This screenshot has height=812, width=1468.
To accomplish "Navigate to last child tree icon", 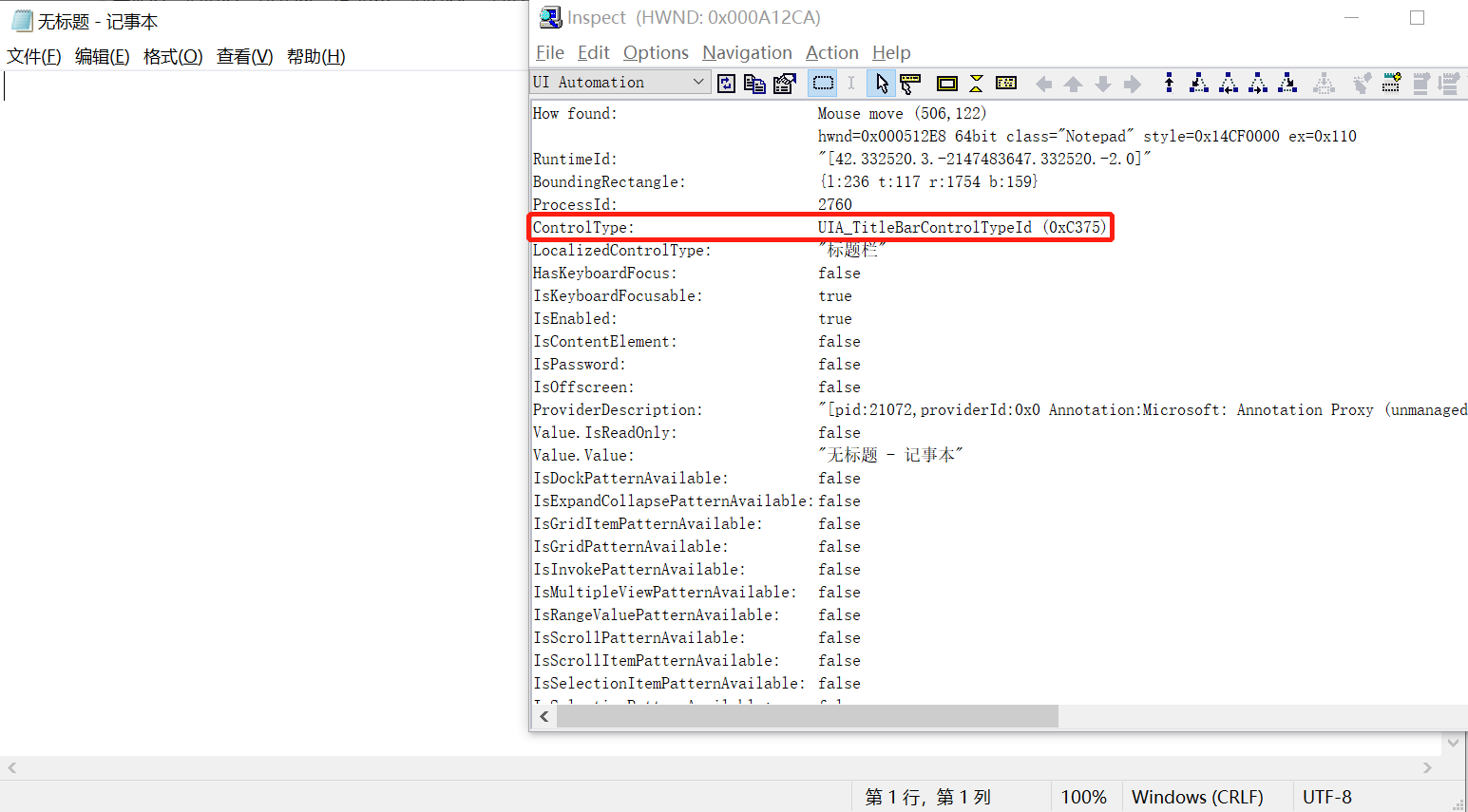I will (1287, 84).
